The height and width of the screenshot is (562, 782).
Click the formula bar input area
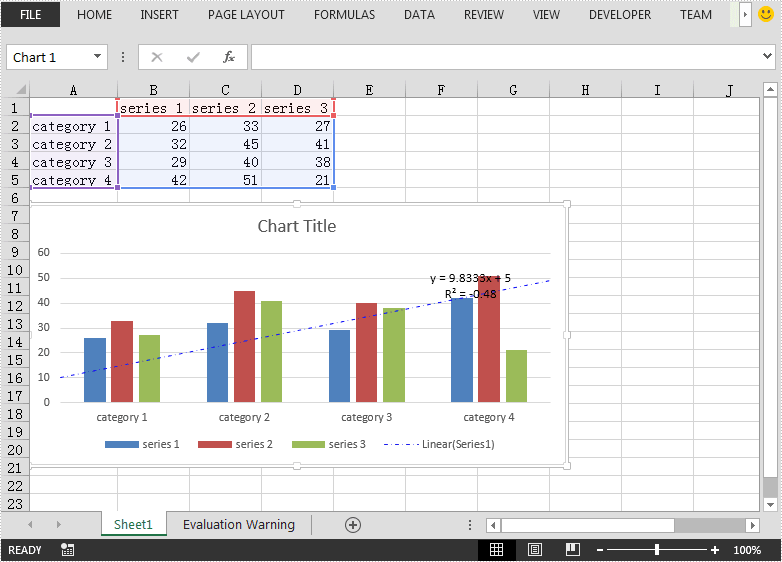point(506,57)
